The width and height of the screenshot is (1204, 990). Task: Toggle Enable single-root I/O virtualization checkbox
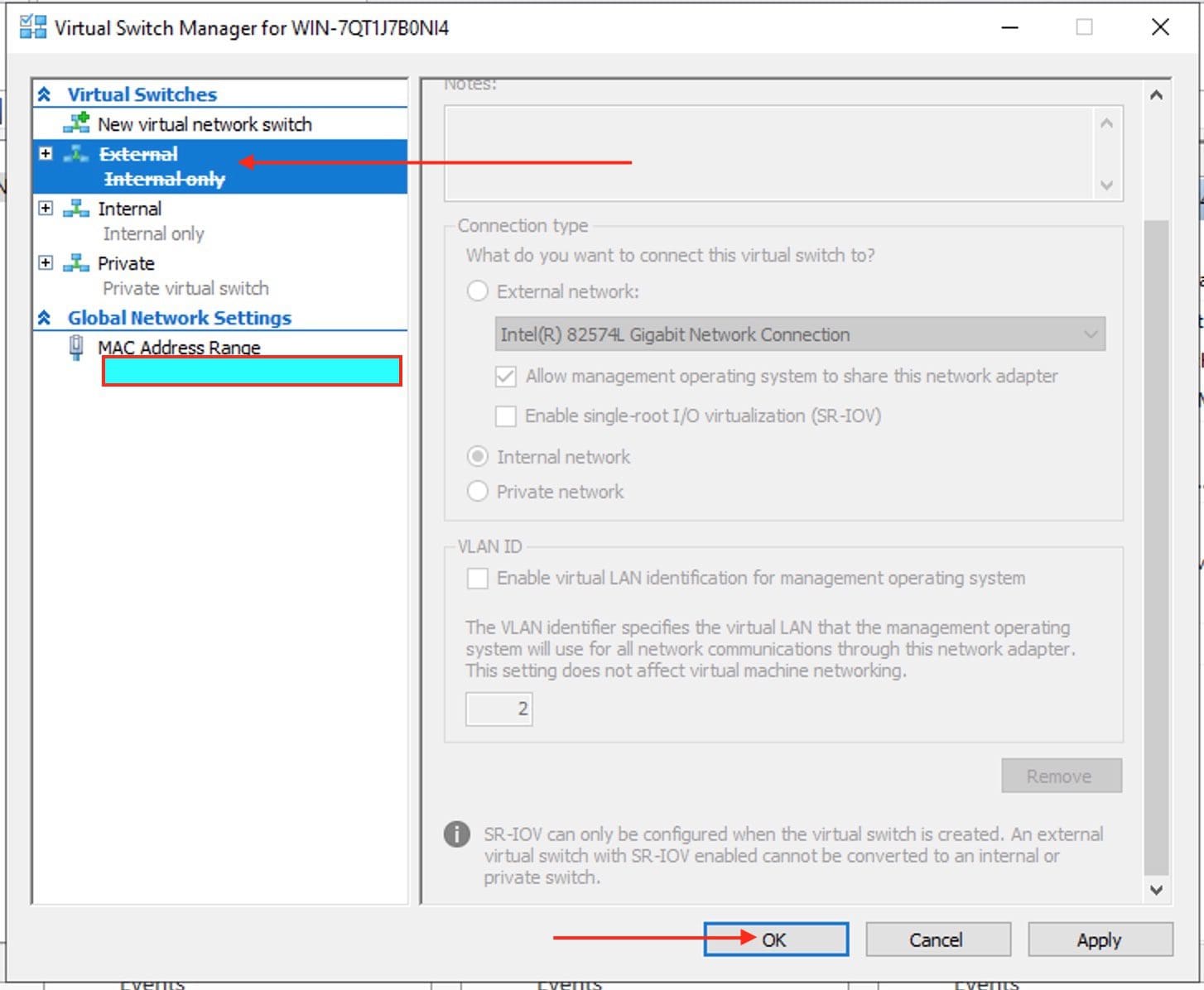click(x=505, y=416)
